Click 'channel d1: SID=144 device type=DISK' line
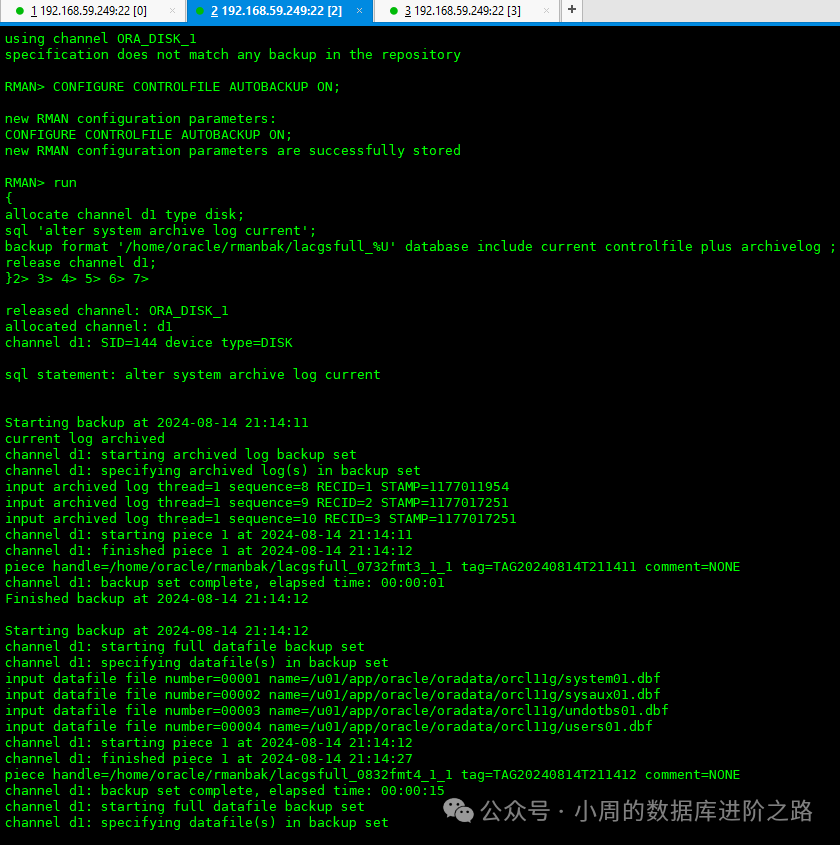The width and height of the screenshot is (840, 845). pos(149,343)
